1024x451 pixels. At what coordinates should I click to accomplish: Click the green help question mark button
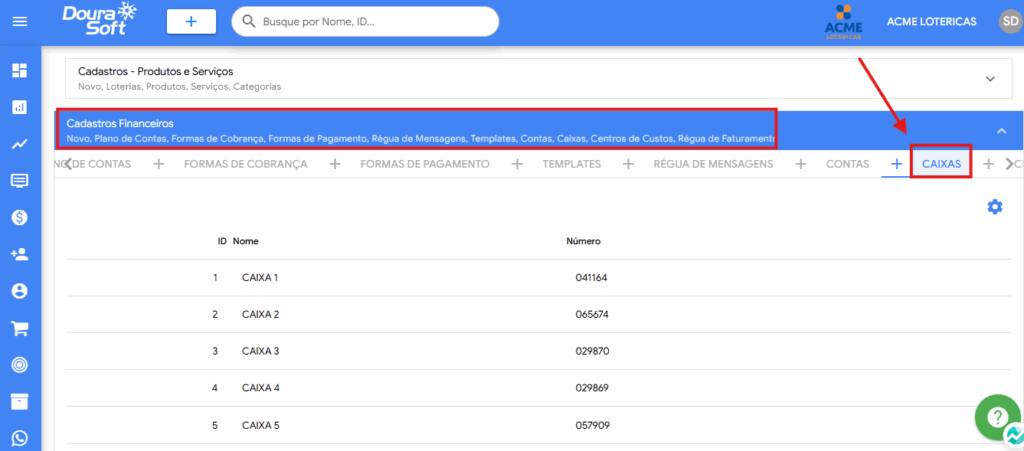tap(997, 418)
